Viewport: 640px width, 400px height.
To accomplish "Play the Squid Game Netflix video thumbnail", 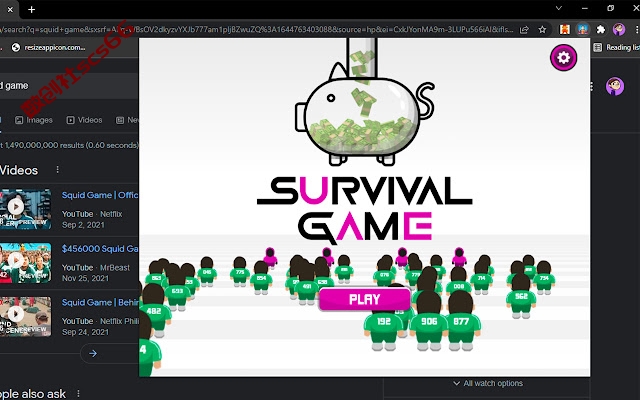I will click(x=25, y=209).
